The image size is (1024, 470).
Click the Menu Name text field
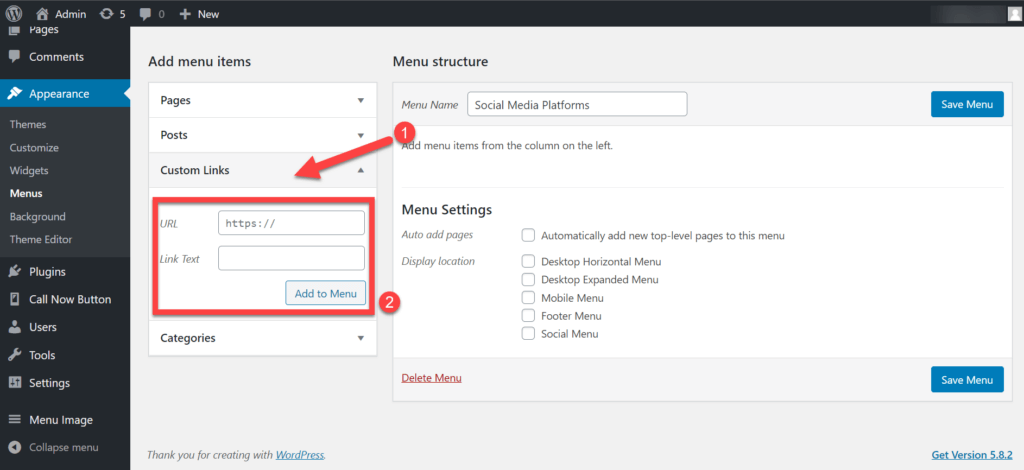(x=577, y=104)
